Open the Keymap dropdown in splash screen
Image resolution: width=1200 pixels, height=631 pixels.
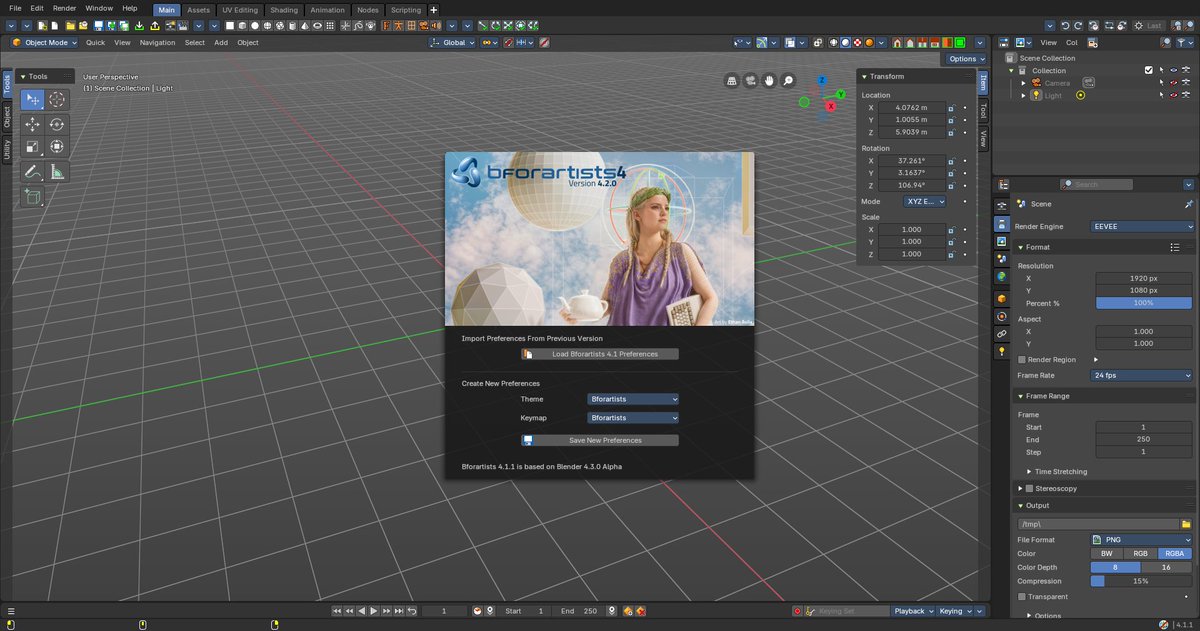(633, 417)
